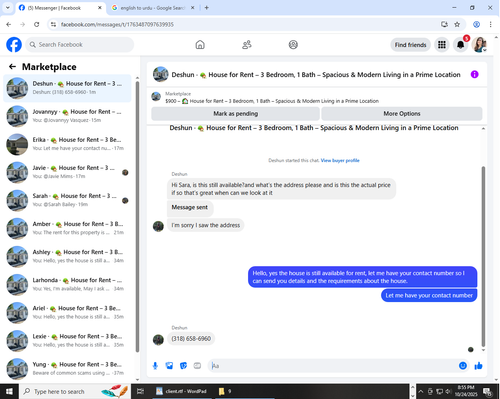Click the More Options button

pos(402,114)
